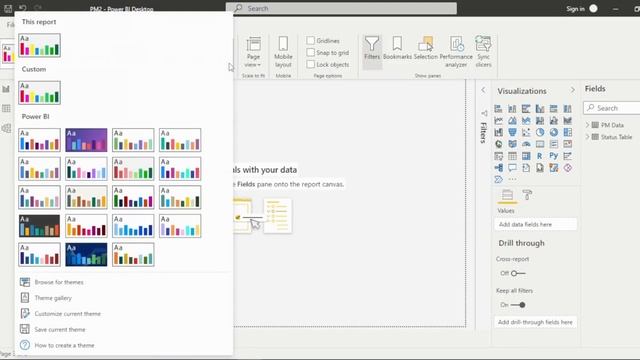Collapse the Visualizations pane with right chevron

pos(572,90)
